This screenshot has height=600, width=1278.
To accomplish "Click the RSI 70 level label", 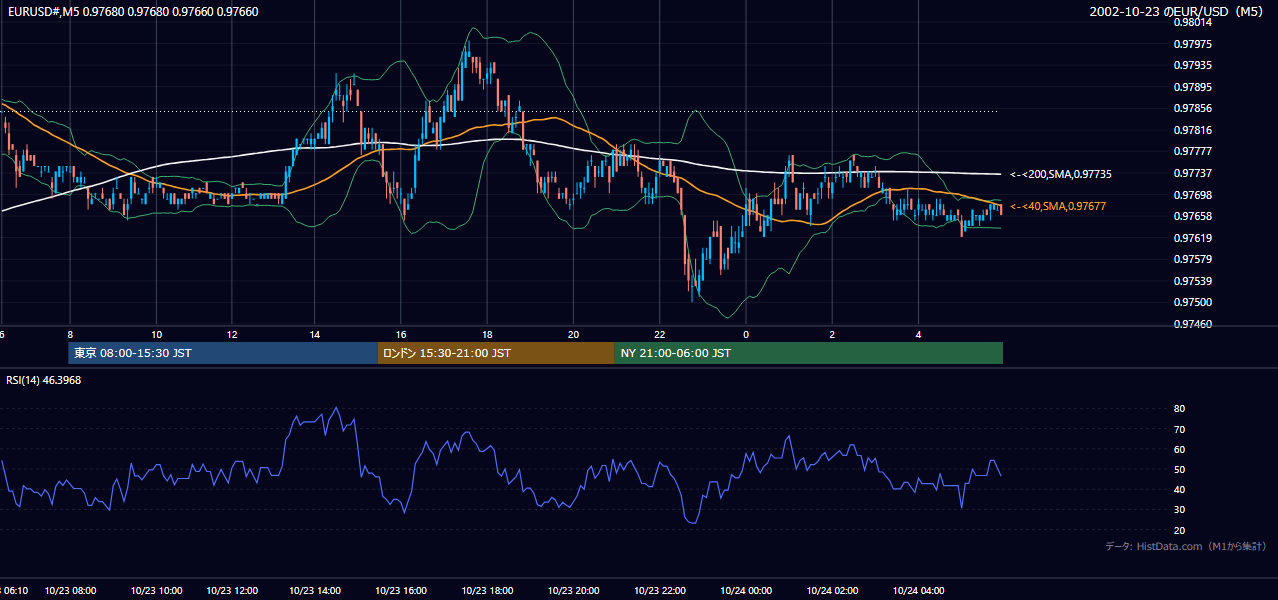I will [1180, 429].
